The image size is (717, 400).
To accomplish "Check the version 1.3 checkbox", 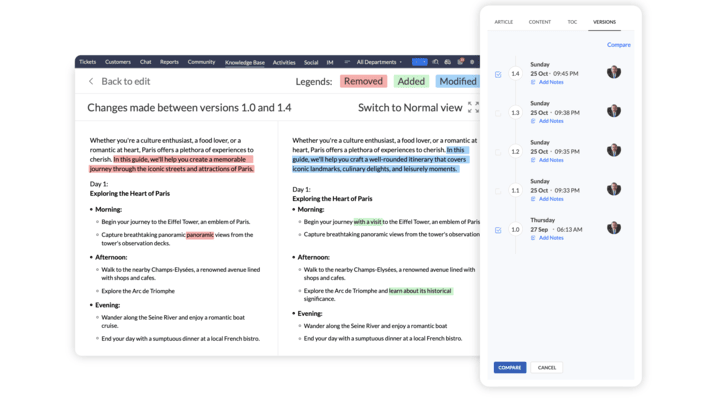I will point(498,113).
